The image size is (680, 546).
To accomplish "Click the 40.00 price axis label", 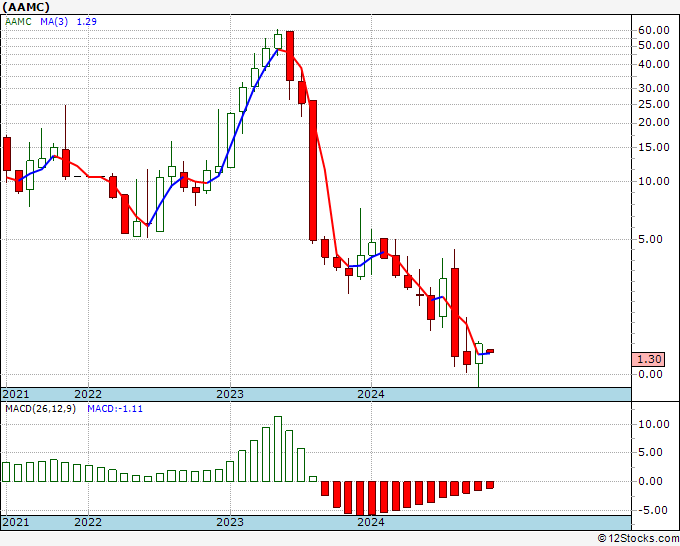I will (x=654, y=64).
